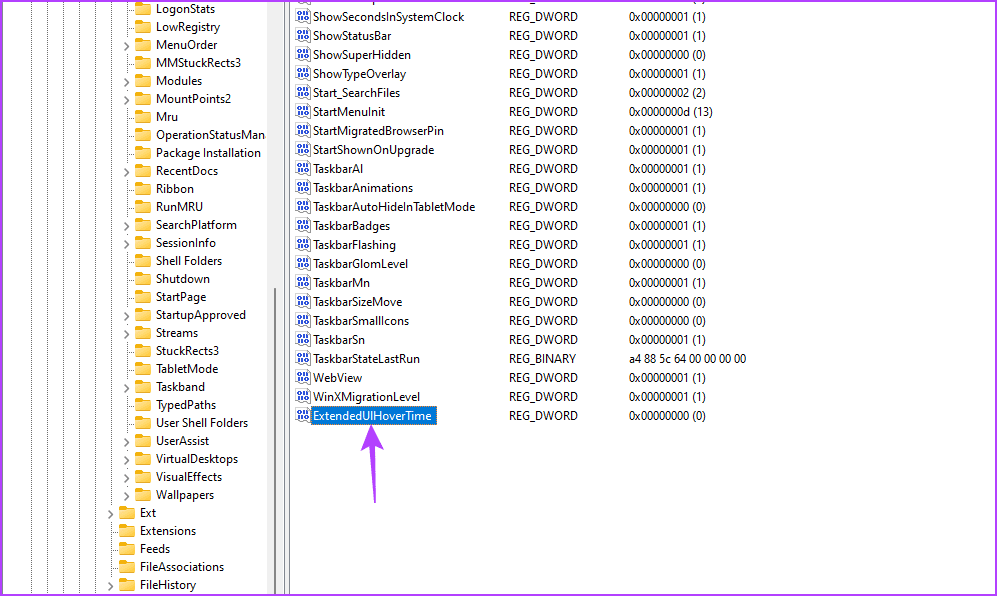
Task: Select the StartMigratedBrowserPin value name
Action: [378, 131]
